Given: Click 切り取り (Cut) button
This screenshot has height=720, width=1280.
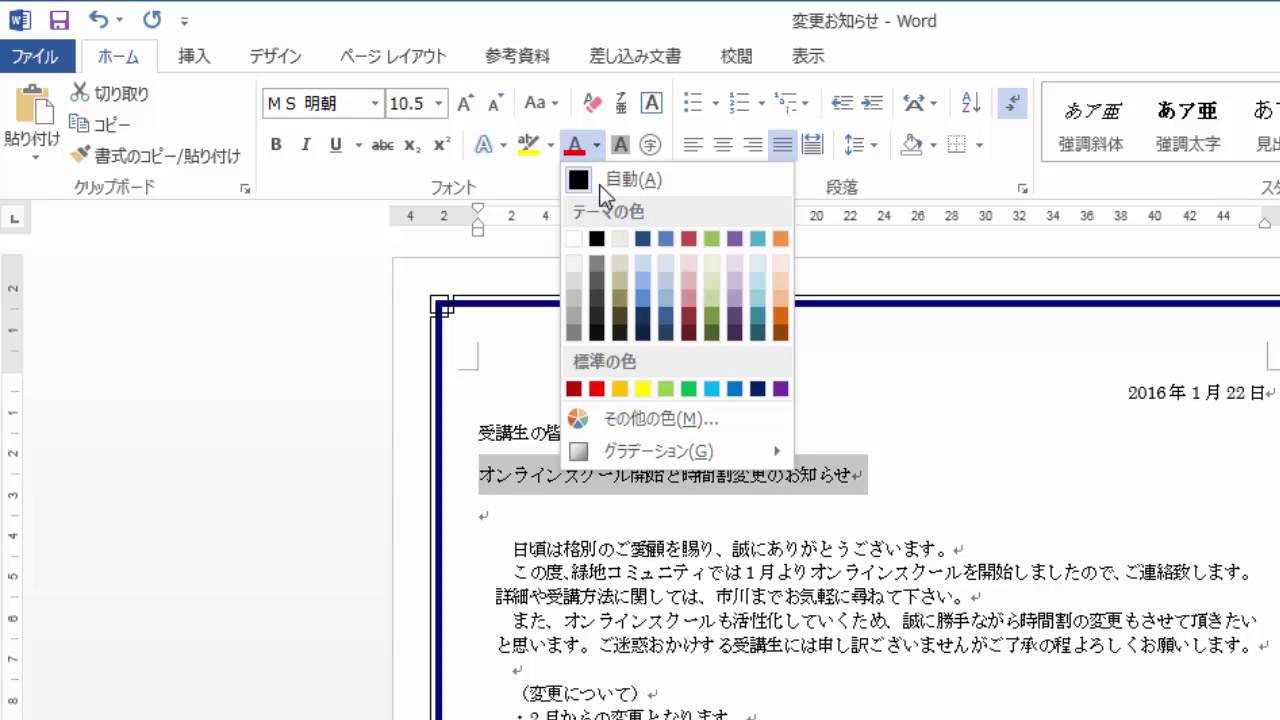Looking at the screenshot, I should click(x=110, y=94).
